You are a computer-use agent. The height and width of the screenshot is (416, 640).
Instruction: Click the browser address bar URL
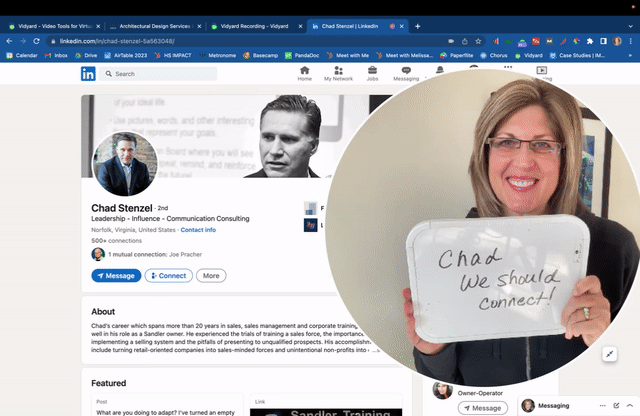117,41
